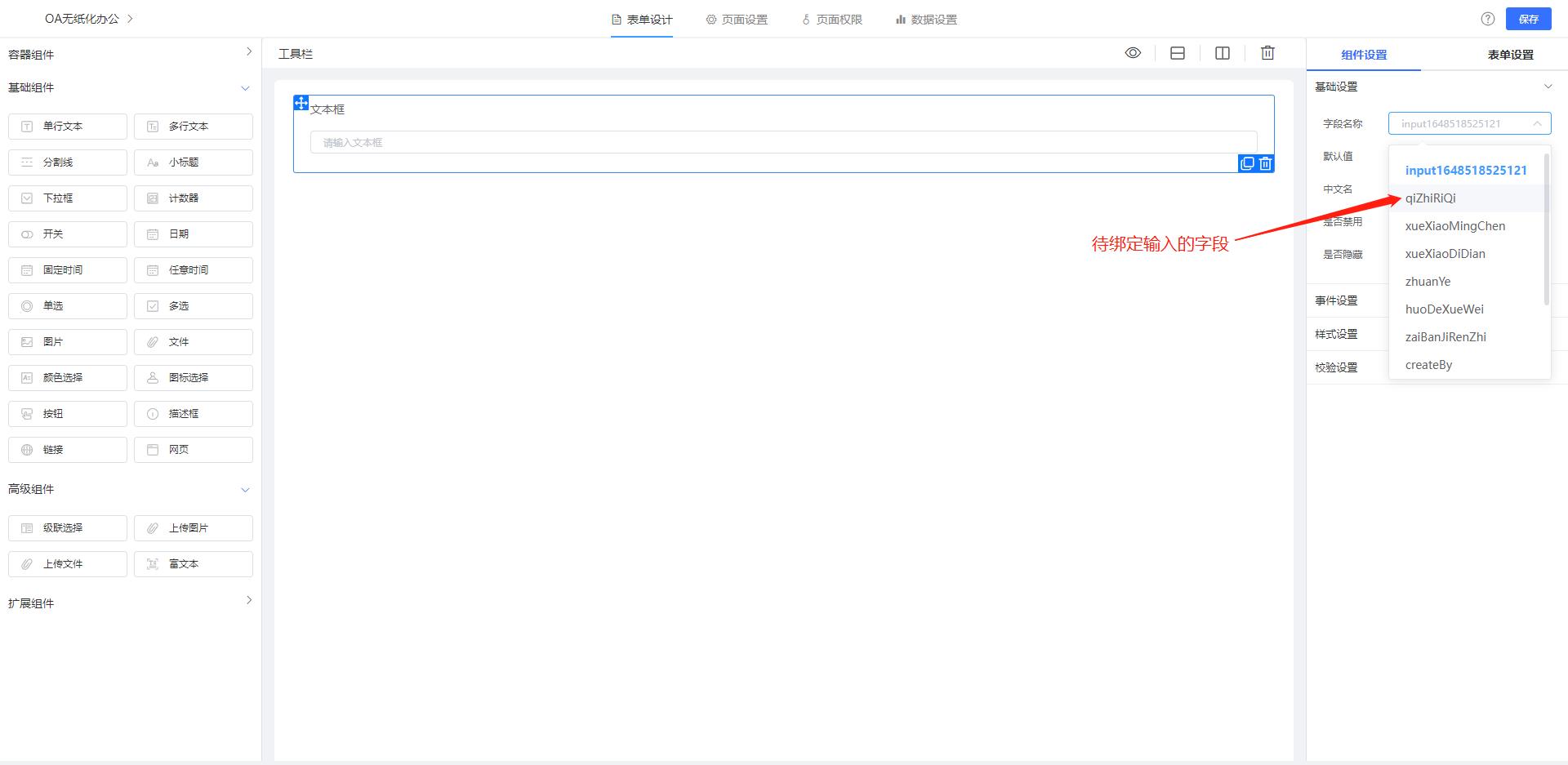1568x765 pixels.
Task: Switch to the 页面权限 tab
Action: (831, 20)
